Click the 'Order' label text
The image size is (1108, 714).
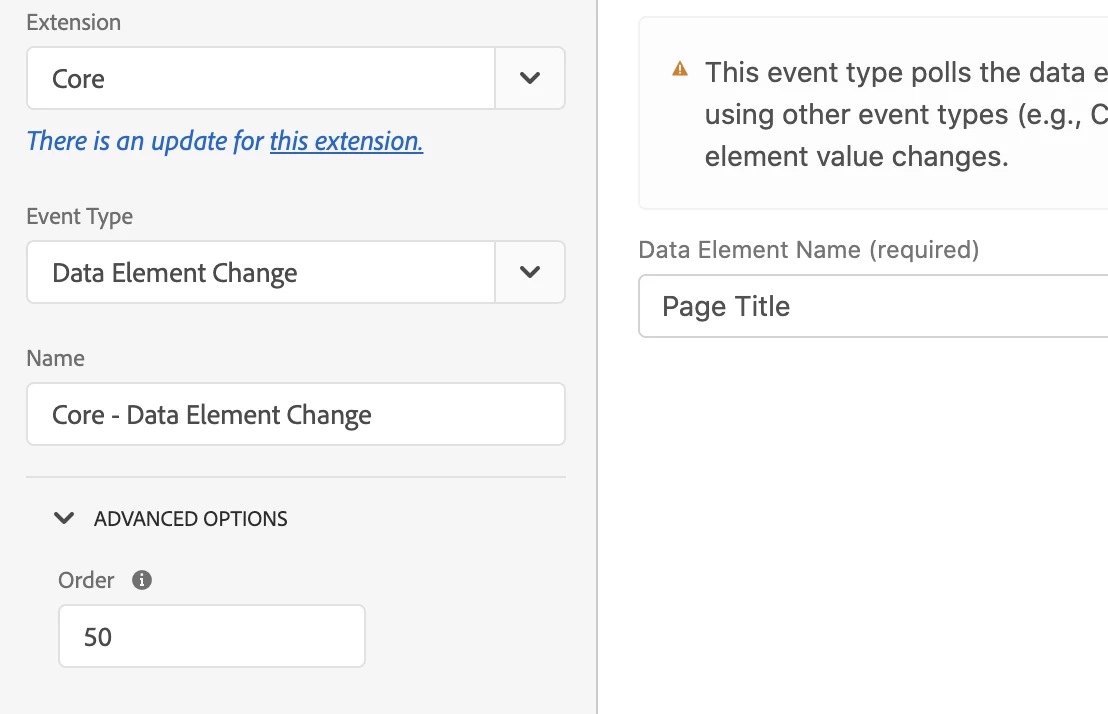coord(86,580)
